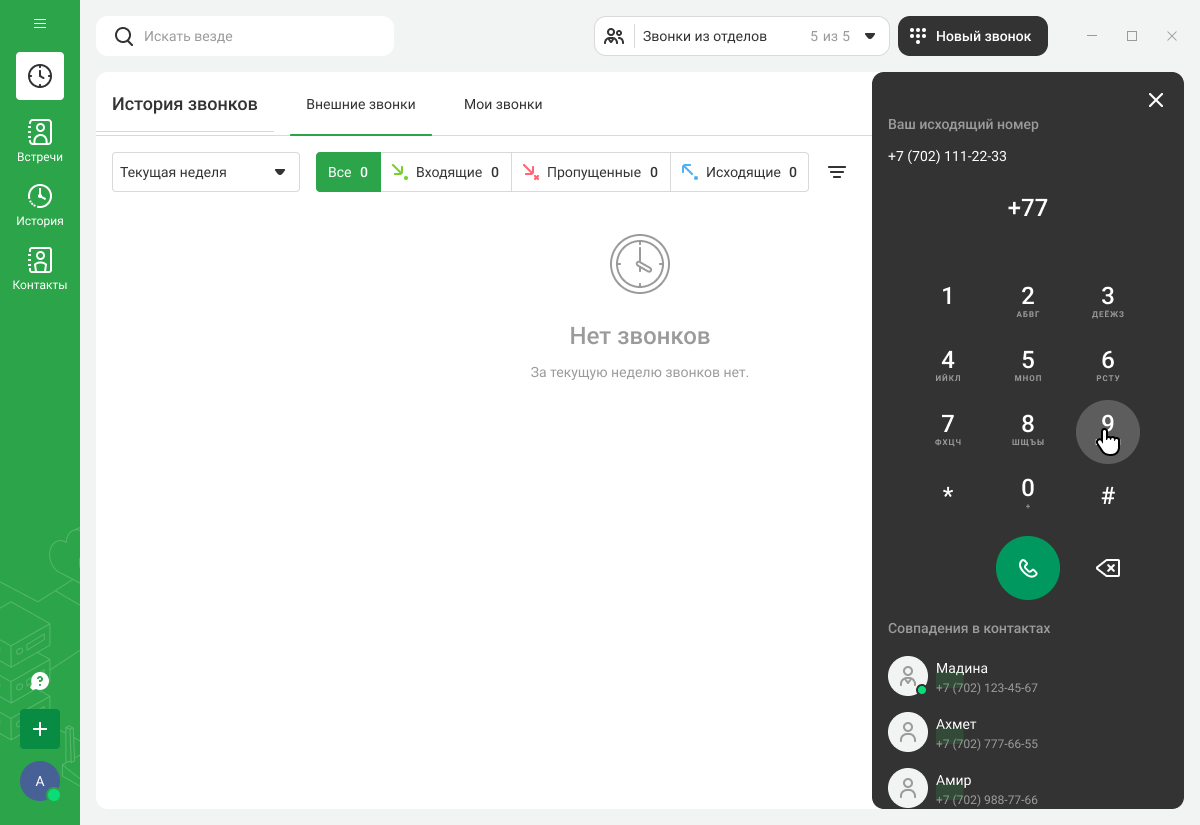Open Встречи section in sidebar
1200x825 pixels.
click(40, 141)
